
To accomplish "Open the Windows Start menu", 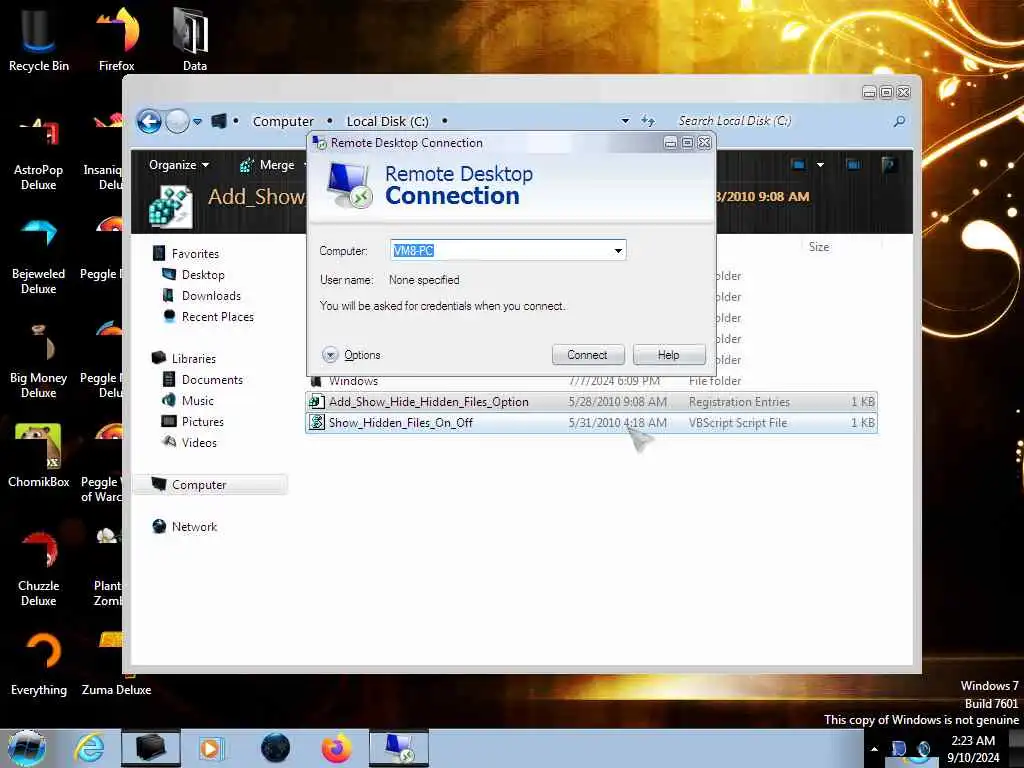I will tap(27, 748).
